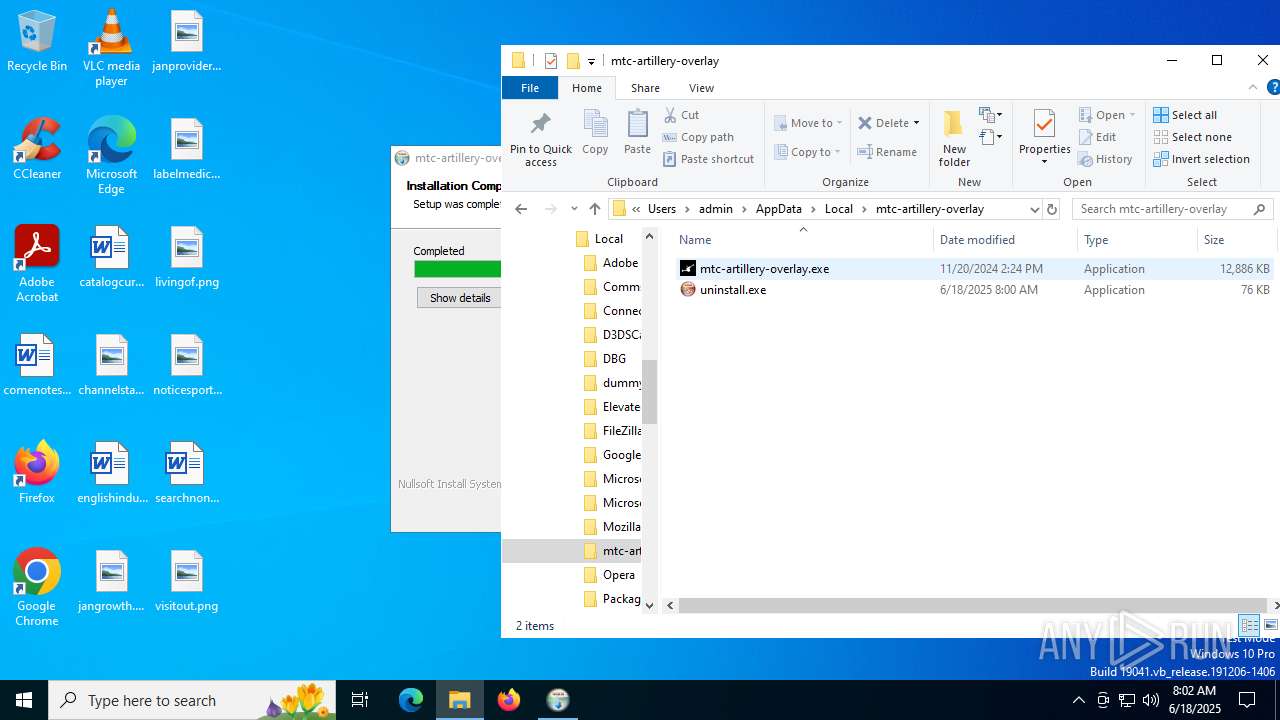Expand address bar history dropdown
Screen dimensions: 1280x720
click(x=1034, y=209)
